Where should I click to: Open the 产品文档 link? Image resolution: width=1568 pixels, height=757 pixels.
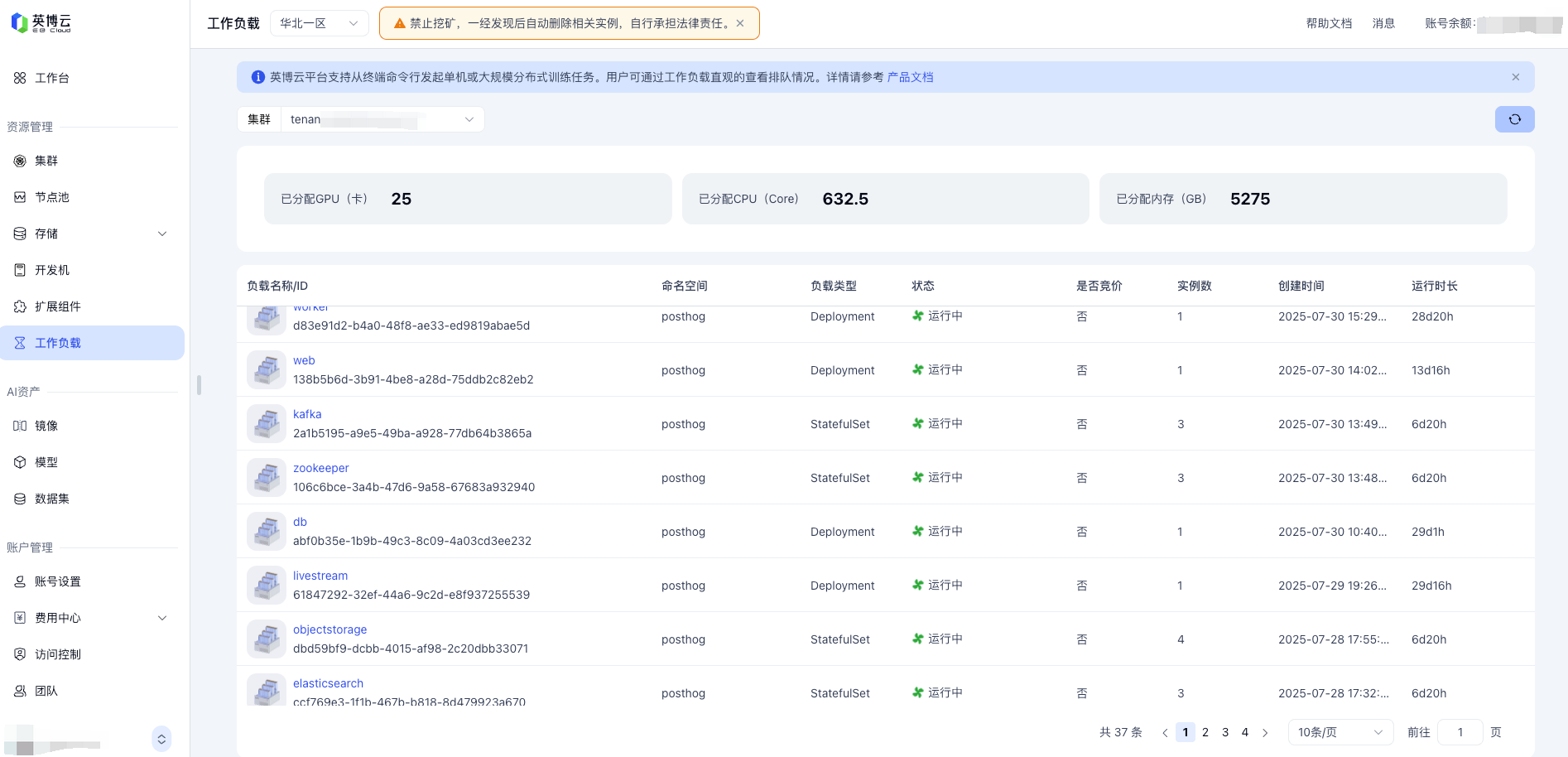(910, 77)
